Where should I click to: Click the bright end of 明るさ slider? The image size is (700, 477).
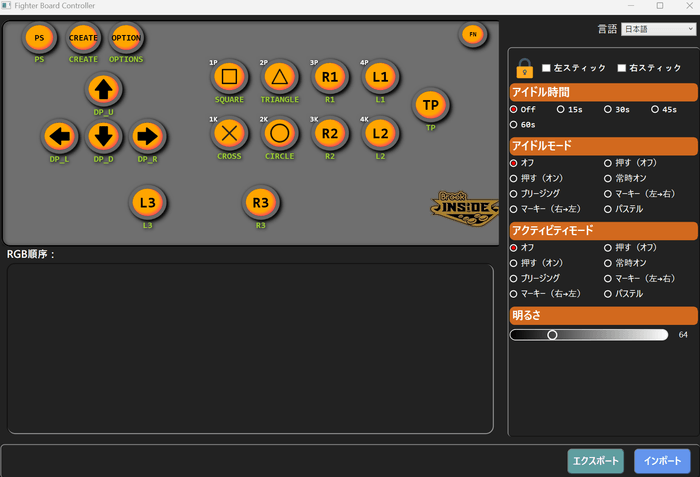point(663,335)
